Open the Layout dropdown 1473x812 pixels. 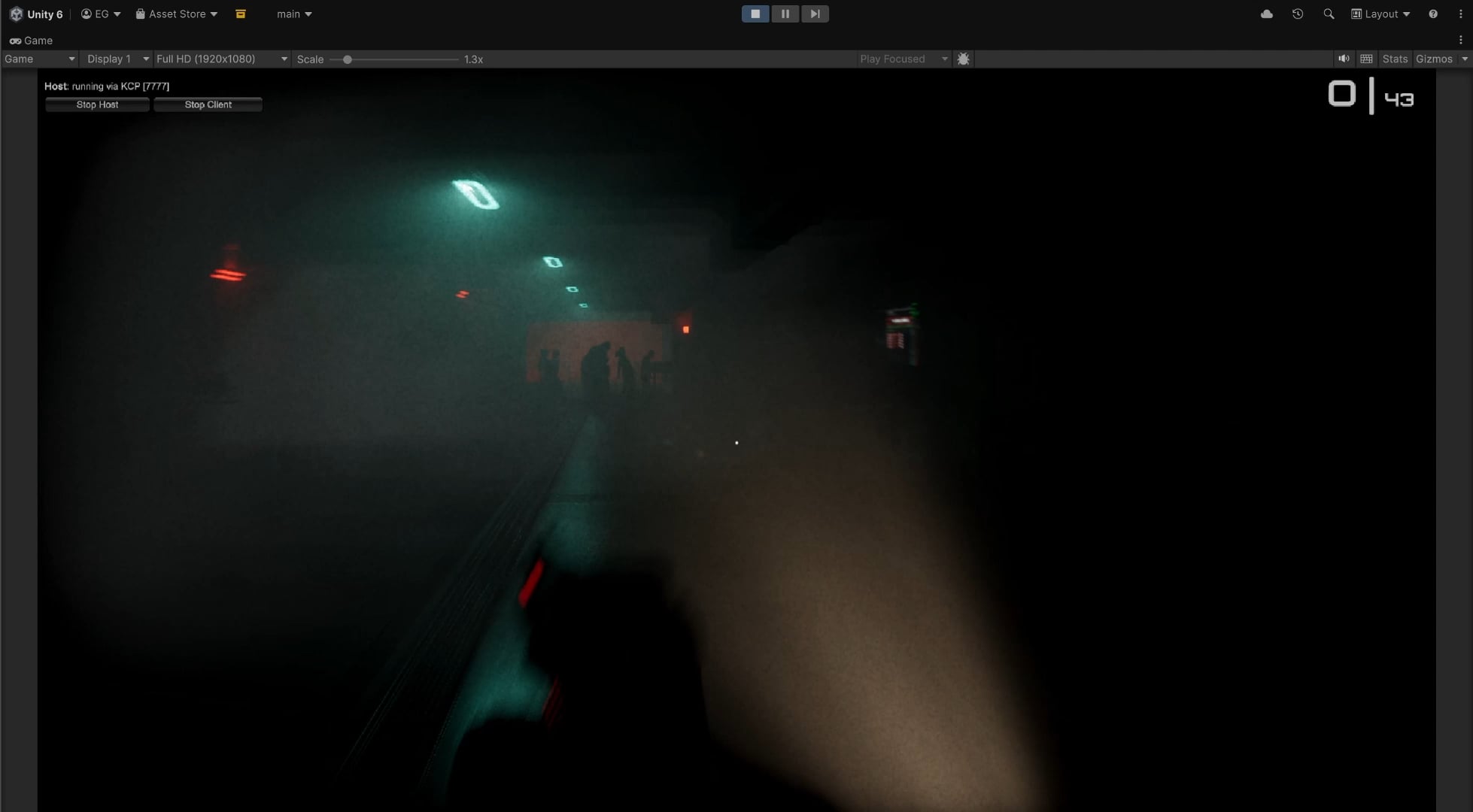point(1380,14)
